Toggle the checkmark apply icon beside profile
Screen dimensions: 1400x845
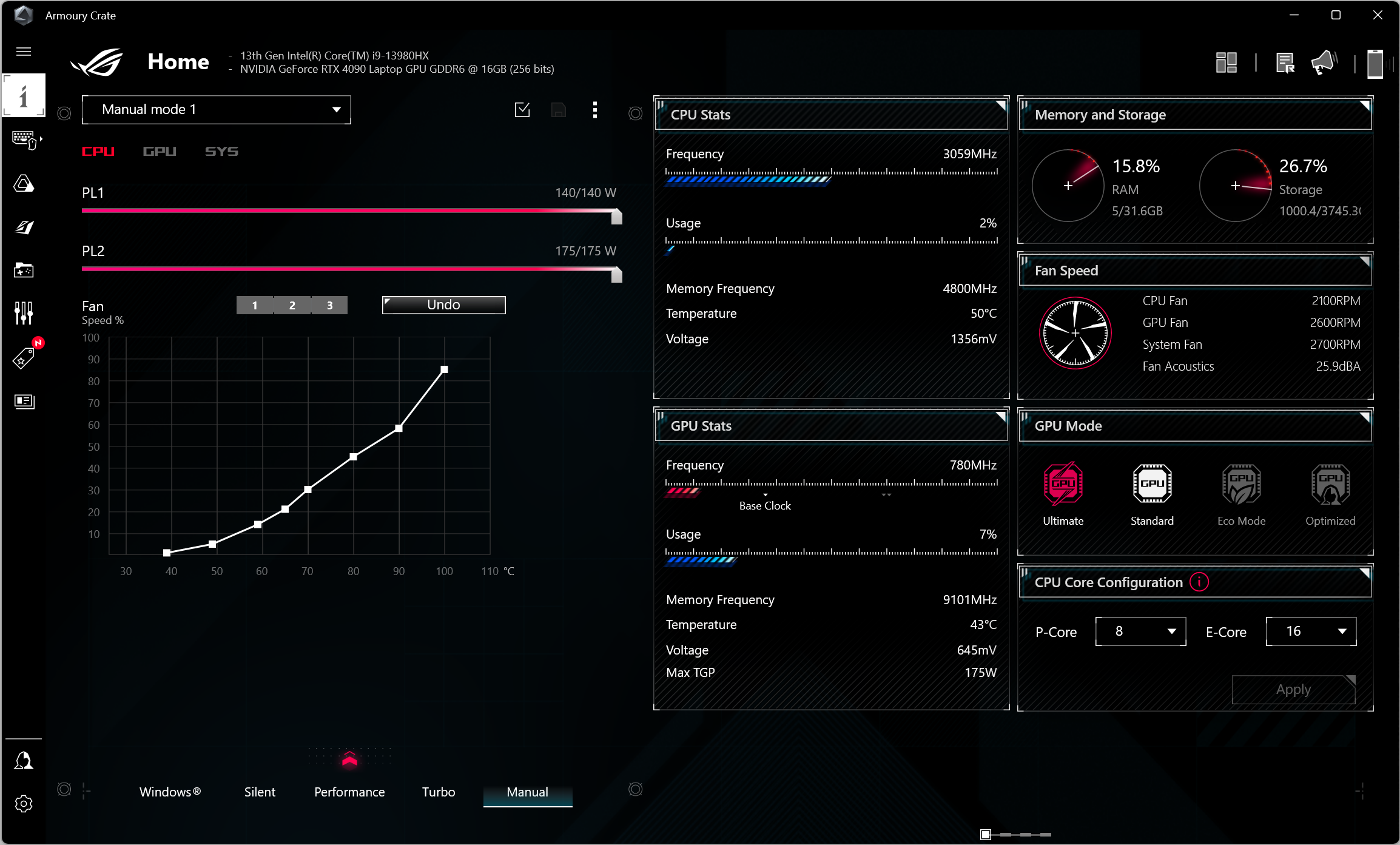(x=522, y=110)
